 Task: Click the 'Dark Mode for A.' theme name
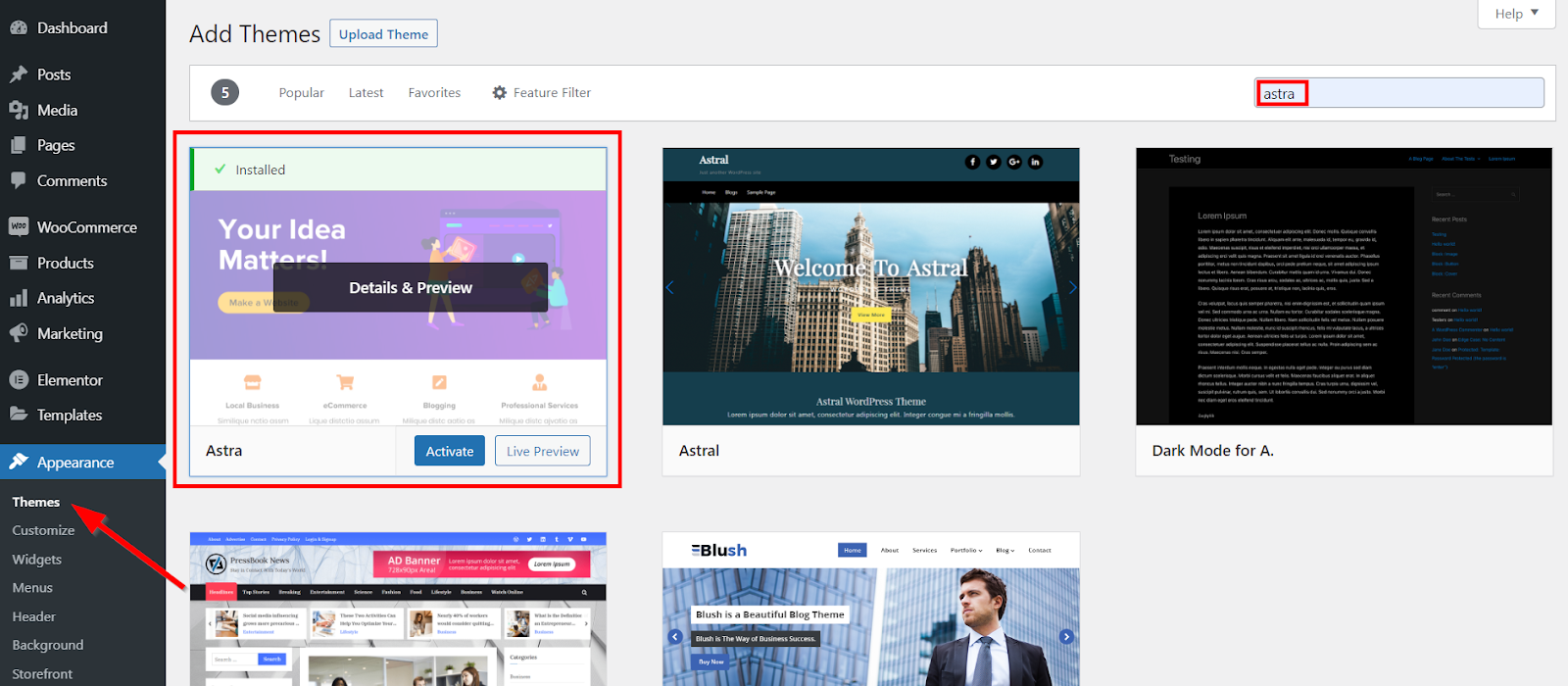tap(1212, 451)
